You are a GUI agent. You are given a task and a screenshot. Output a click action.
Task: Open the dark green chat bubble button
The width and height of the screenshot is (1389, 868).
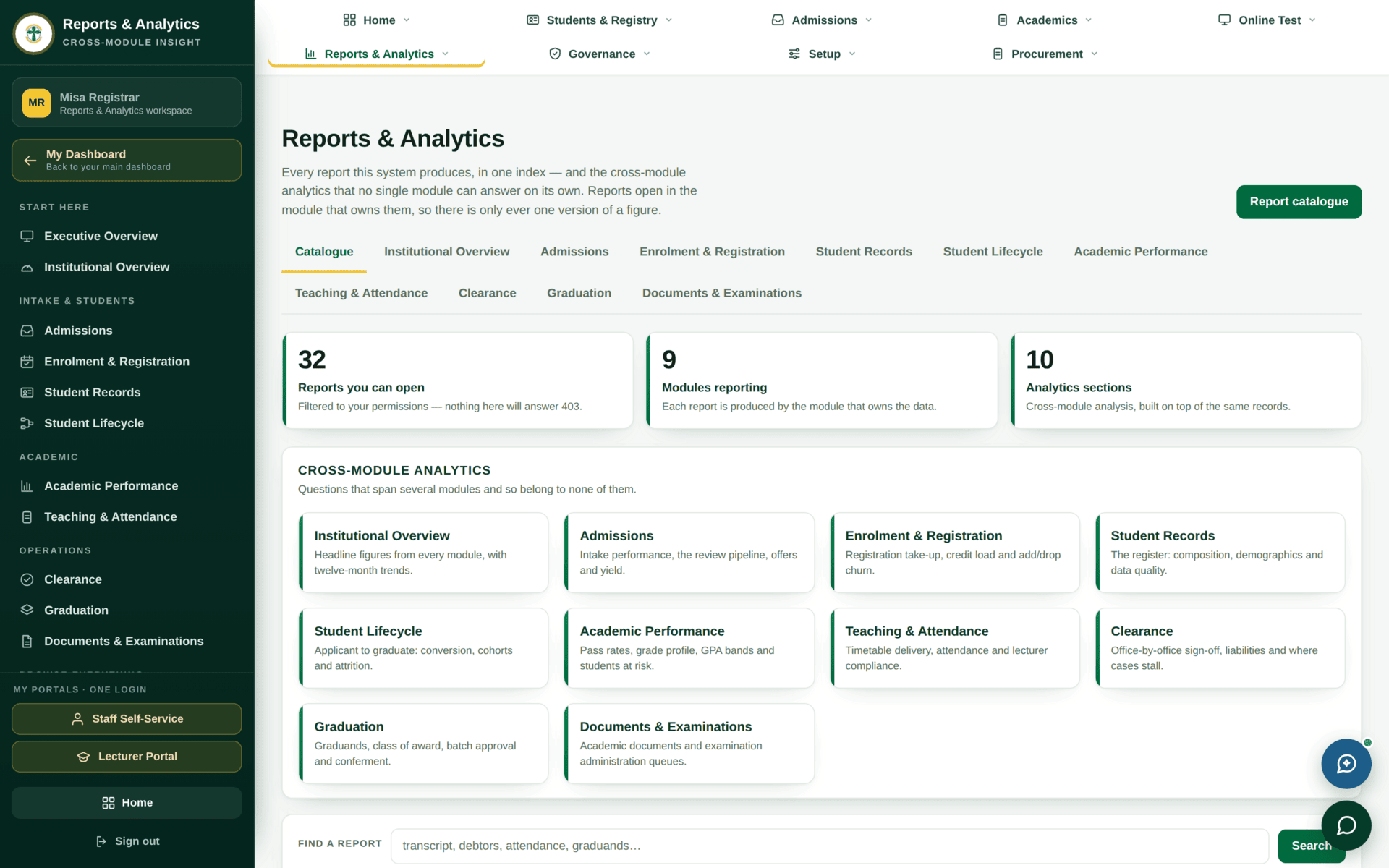[1346, 825]
